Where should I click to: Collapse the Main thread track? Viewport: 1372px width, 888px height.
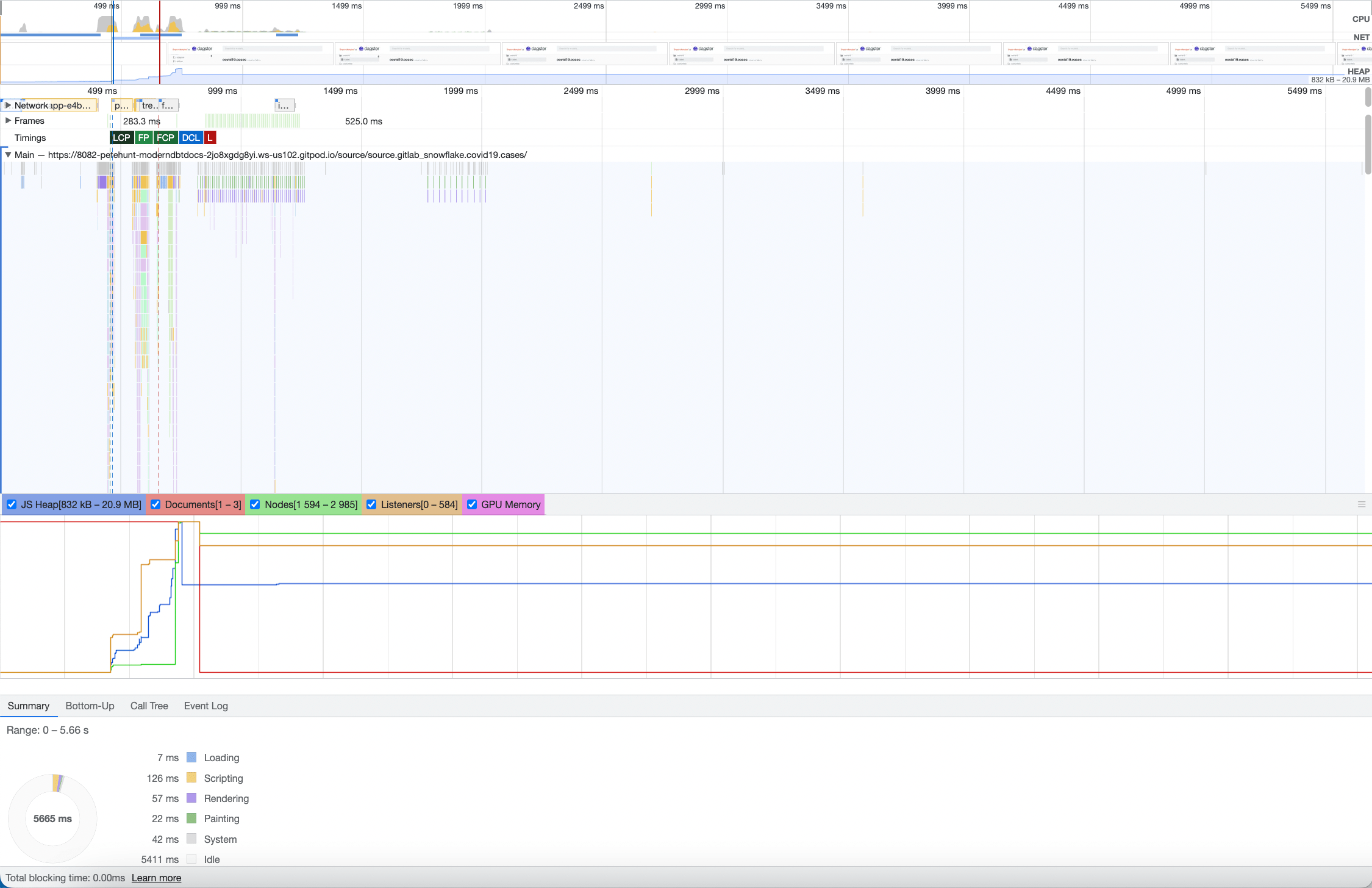click(x=8, y=155)
